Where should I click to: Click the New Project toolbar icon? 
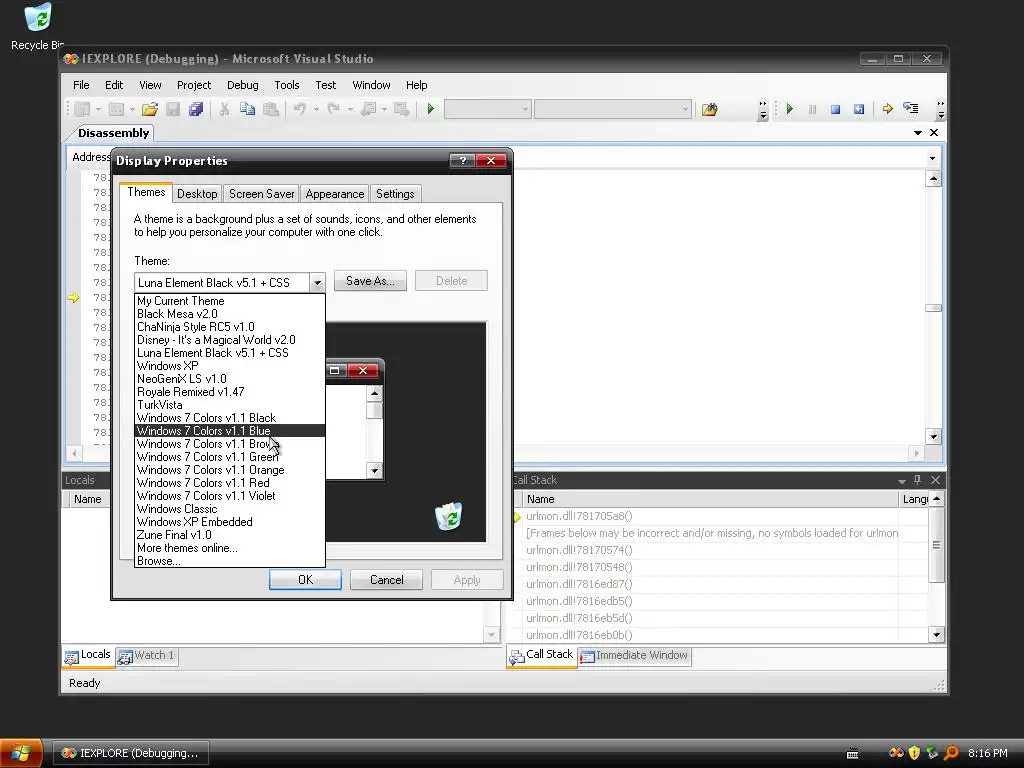click(82, 109)
